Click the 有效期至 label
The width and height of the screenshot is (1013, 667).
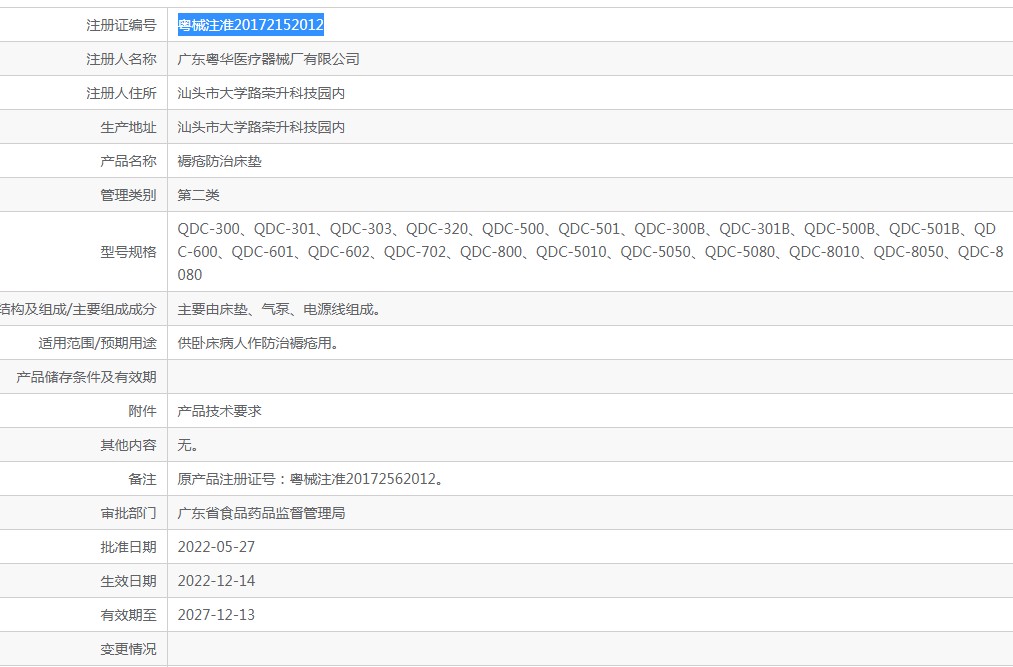tap(129, 615)
